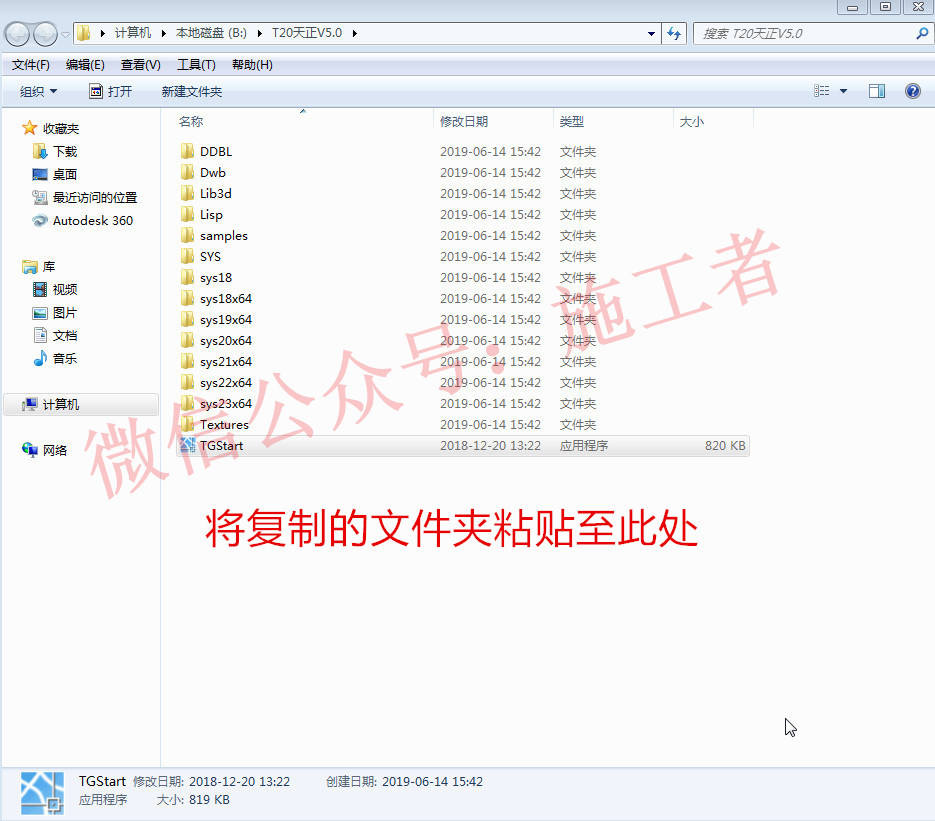
Task: Select the sys18x64 folder icon
Action: [x=187, y=298]
